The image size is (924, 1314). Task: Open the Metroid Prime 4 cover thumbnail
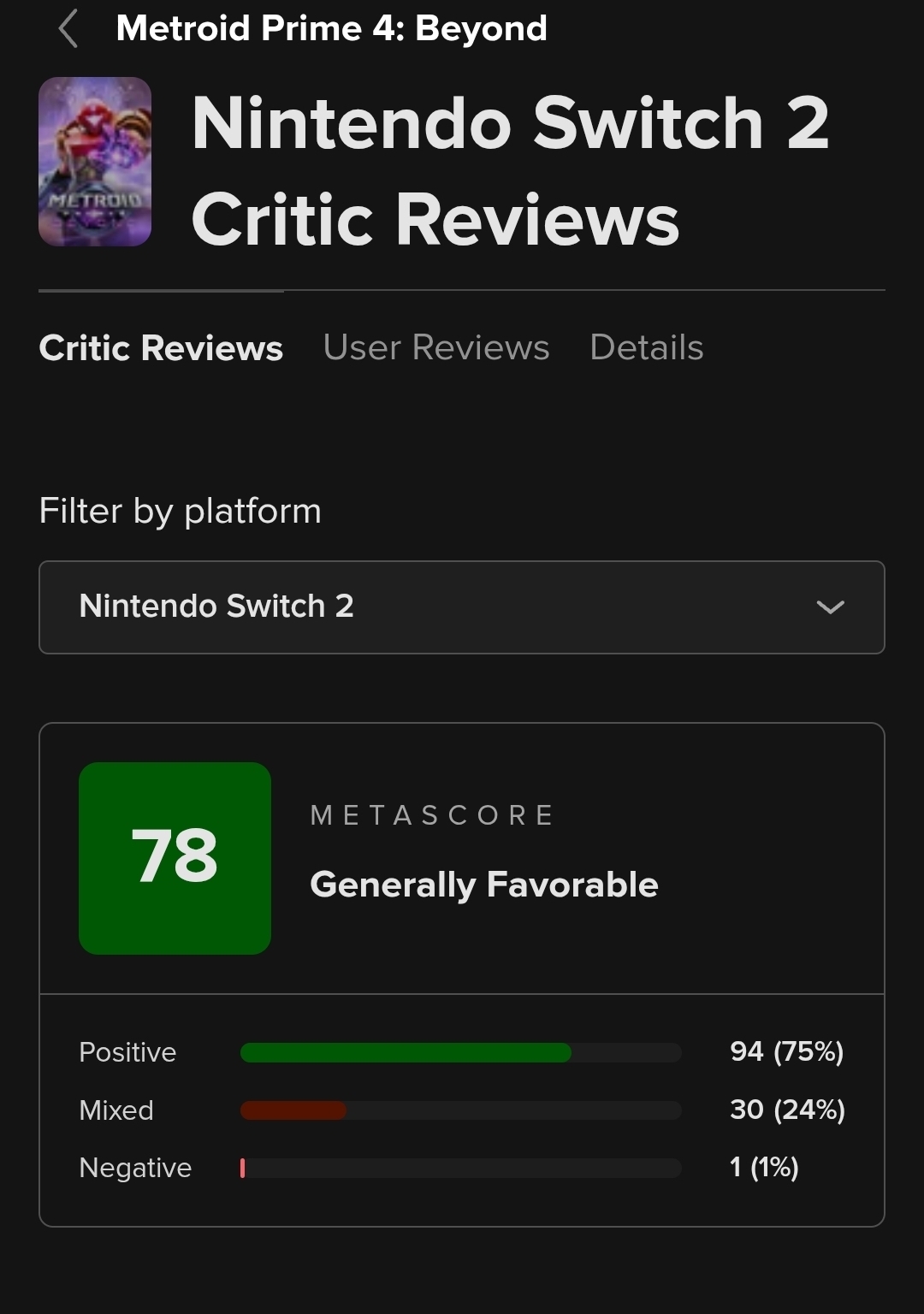pos(95,162)
